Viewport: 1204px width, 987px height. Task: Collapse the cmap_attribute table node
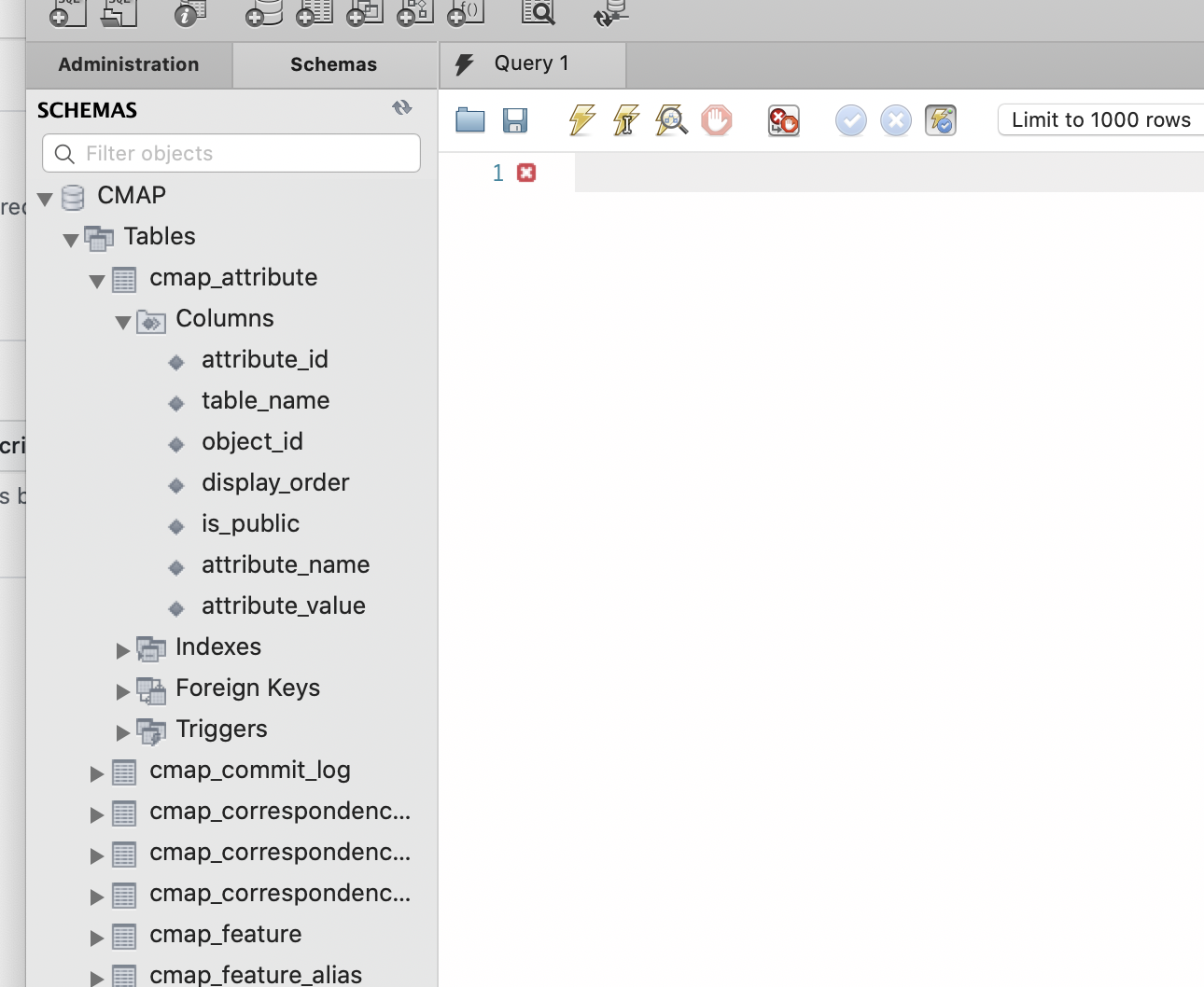point(97,280)
